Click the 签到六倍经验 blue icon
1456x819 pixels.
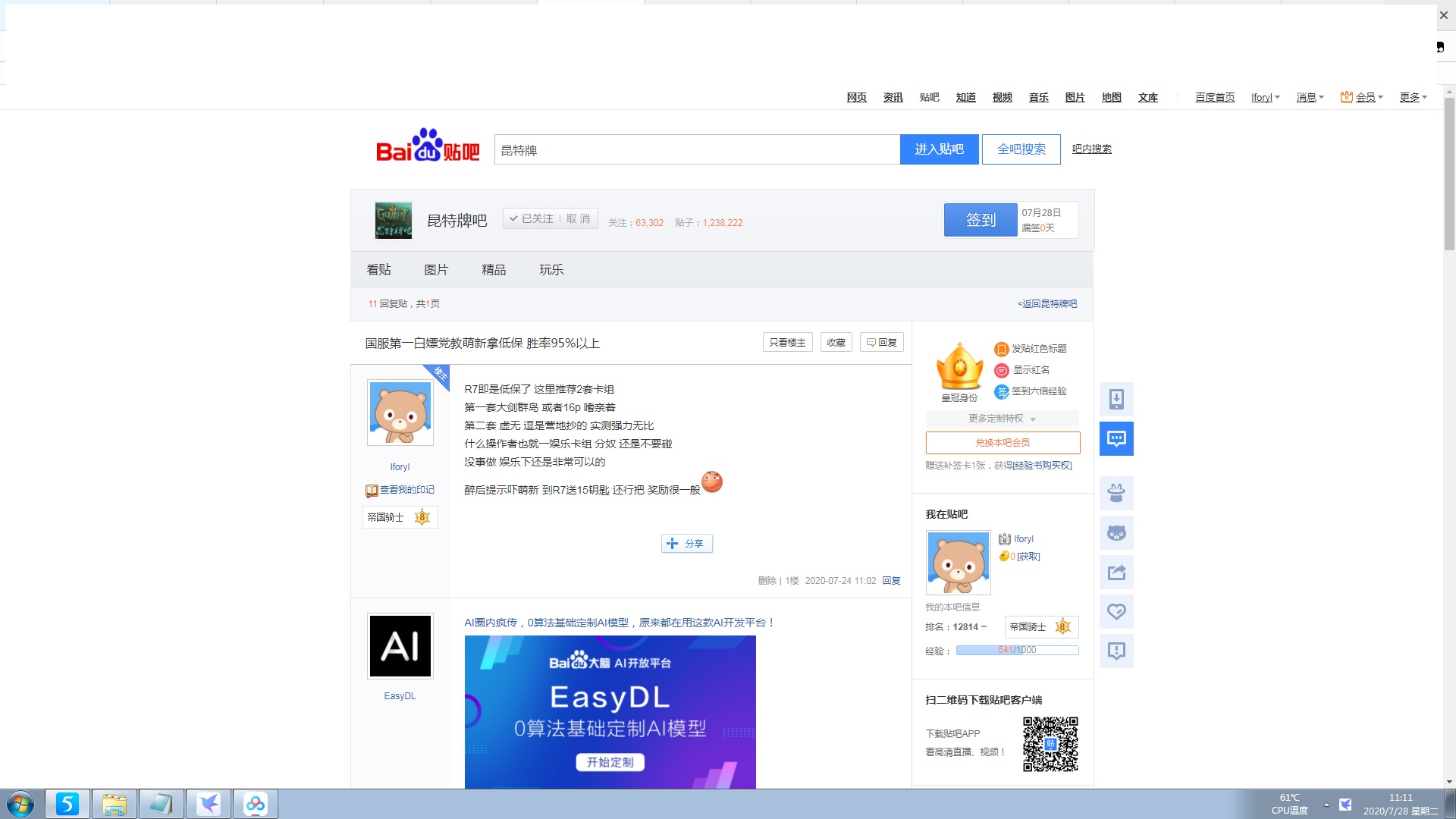click(x=1001, y=391)
